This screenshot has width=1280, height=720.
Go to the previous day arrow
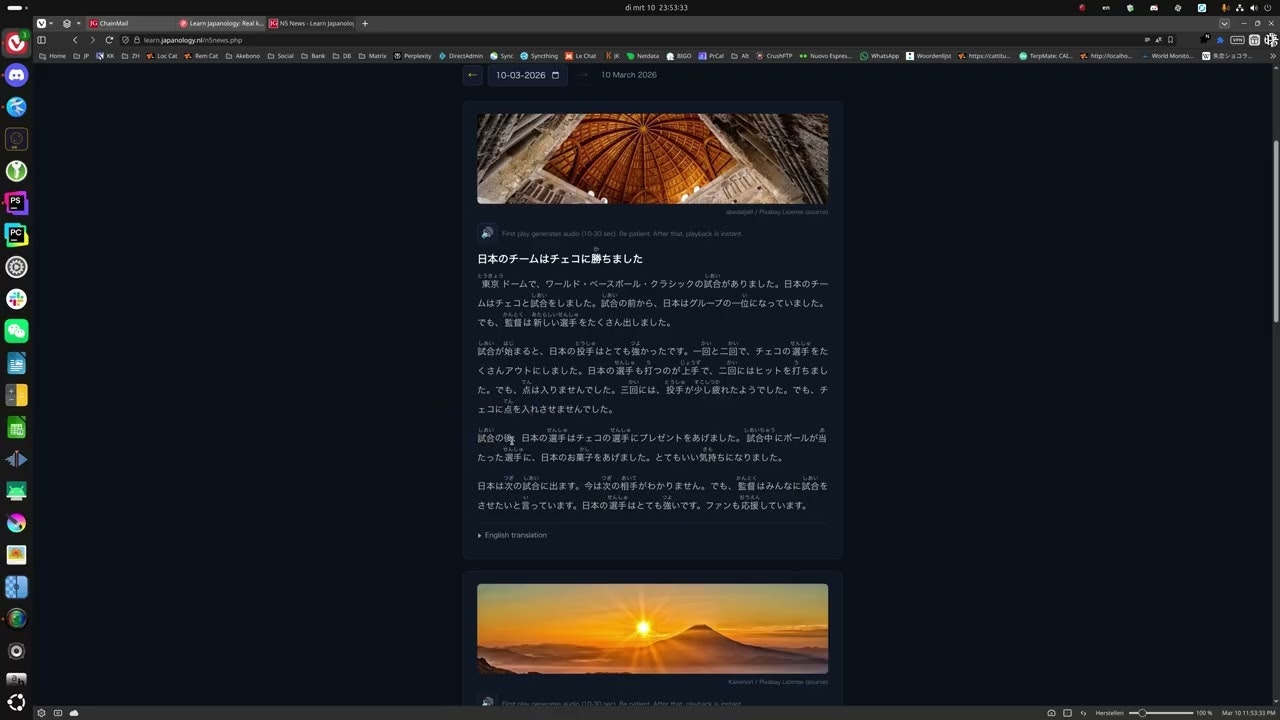tap(473, 75)
